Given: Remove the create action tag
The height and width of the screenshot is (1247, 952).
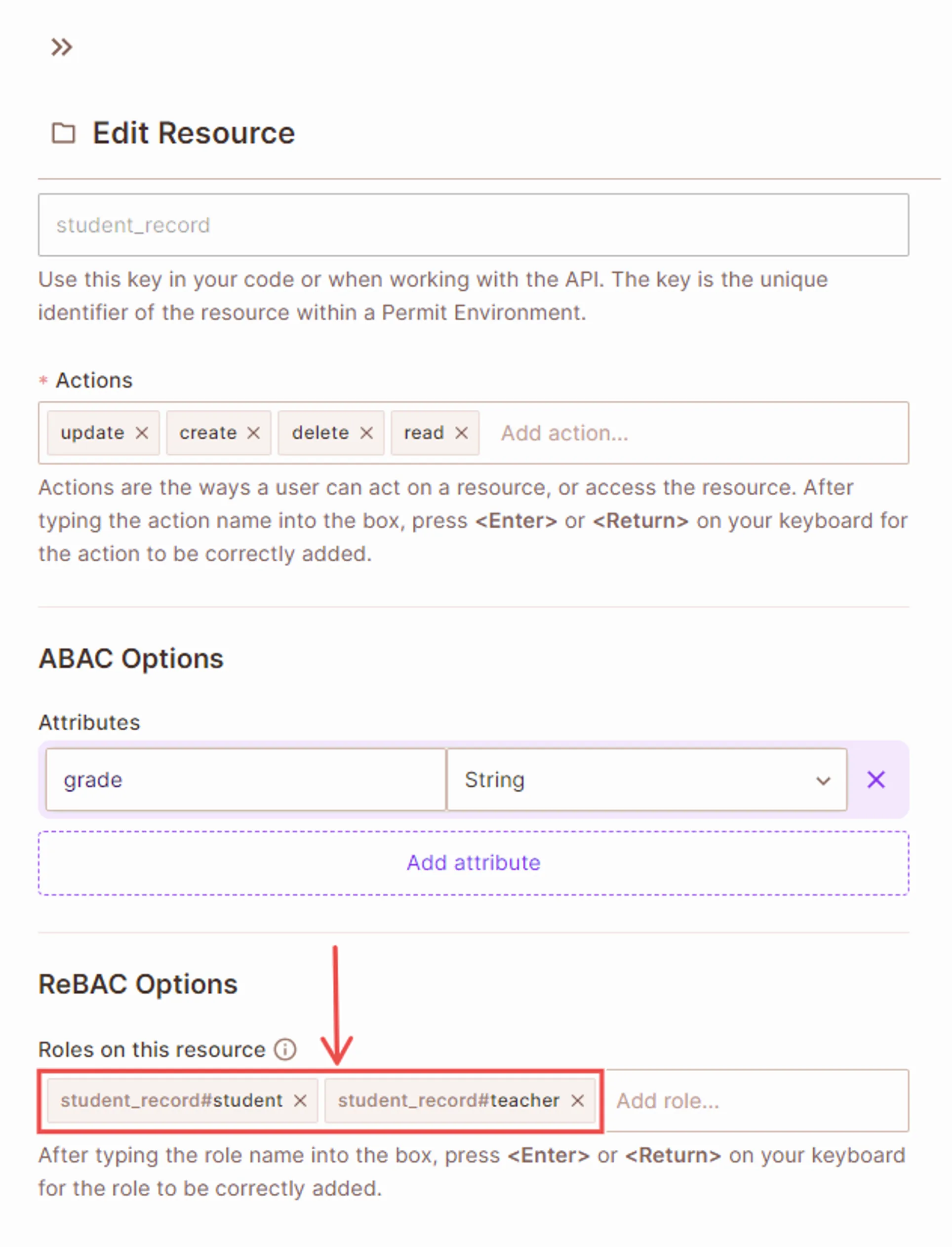Looking at the screenshot, I should coord(253,433).
